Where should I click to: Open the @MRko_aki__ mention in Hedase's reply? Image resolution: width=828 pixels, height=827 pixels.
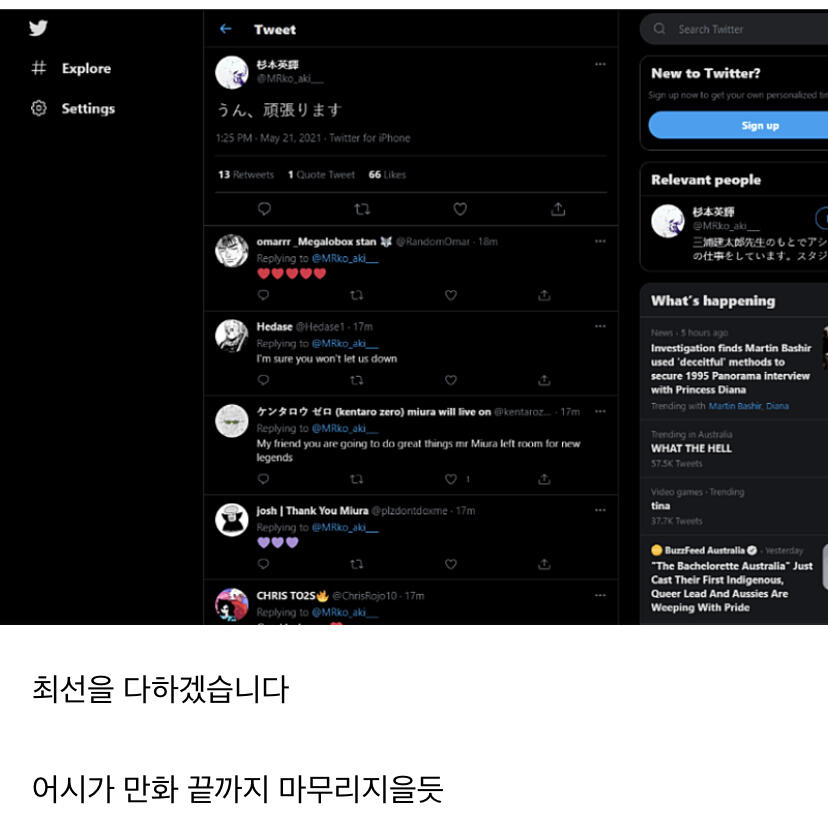point(345,343)
